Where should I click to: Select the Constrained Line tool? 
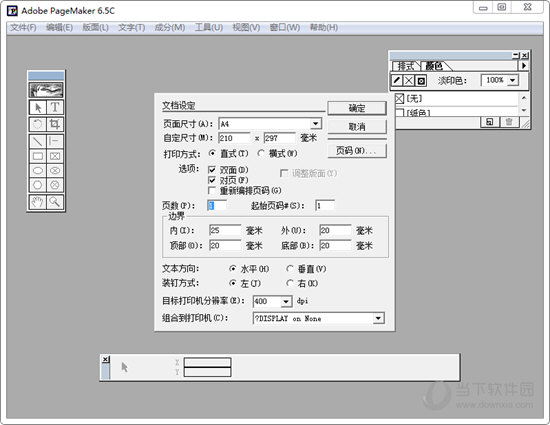[x=55, y=141]
